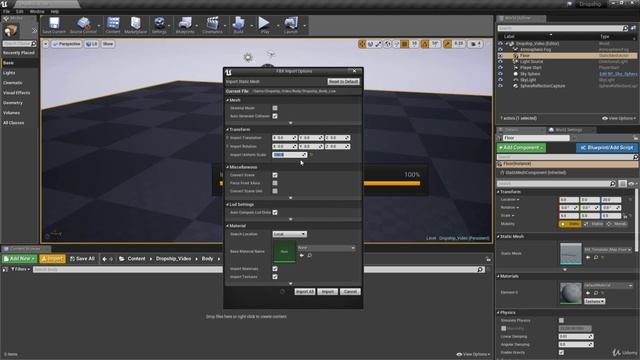Open the Content browser toolbar icon
The width and height of the screenshot is (640, 360).
pos(113,25)
